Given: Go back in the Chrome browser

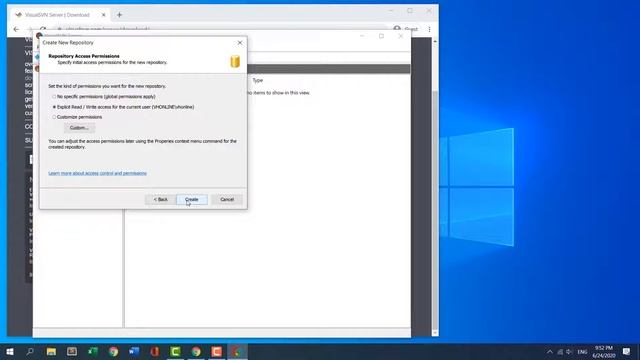Looking at the screenshot, I should click(16, 29).
